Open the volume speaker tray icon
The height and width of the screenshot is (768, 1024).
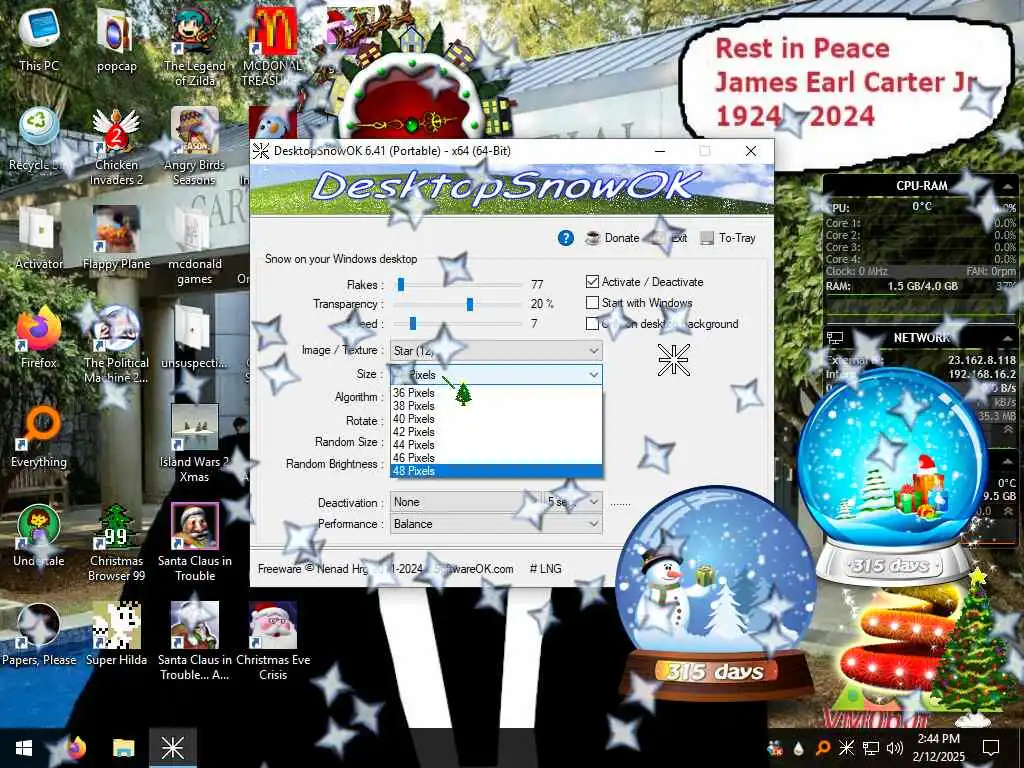click(895, 748)
